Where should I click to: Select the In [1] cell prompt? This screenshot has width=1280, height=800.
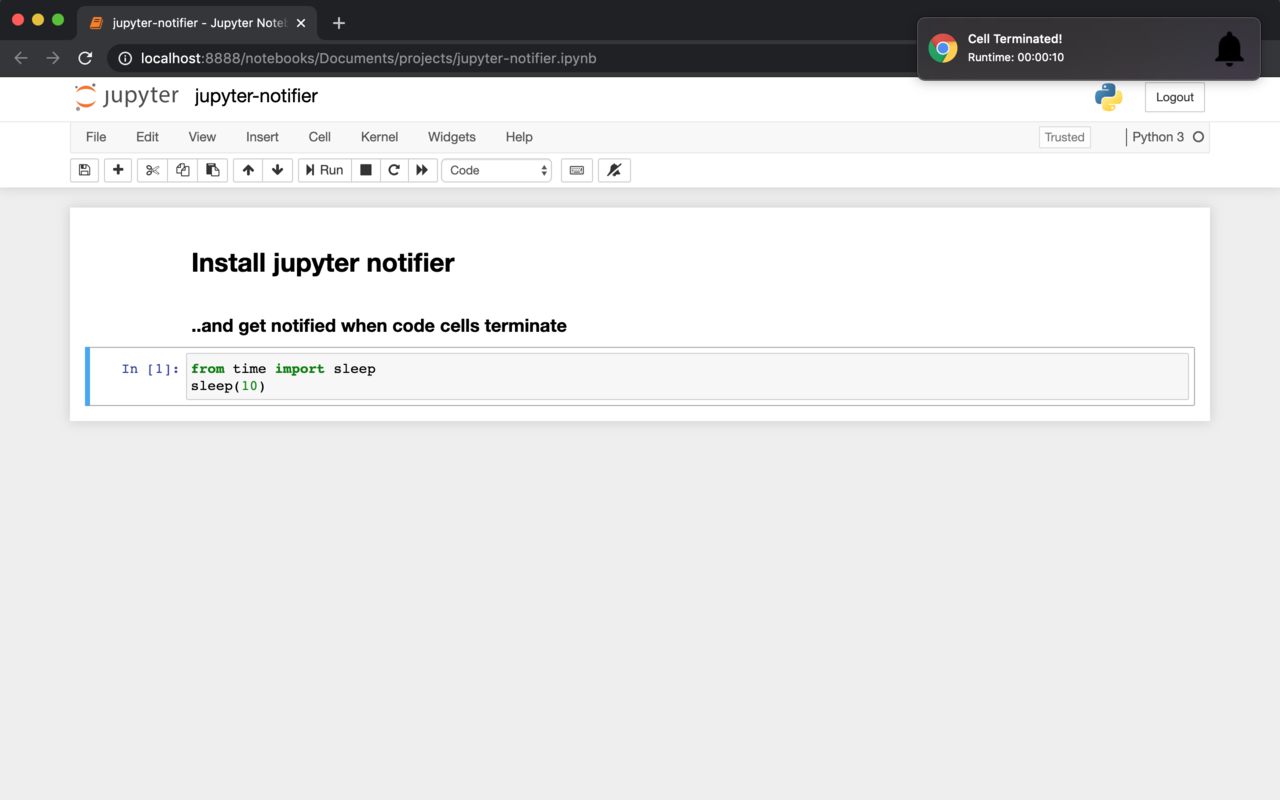tap(150, 369)
